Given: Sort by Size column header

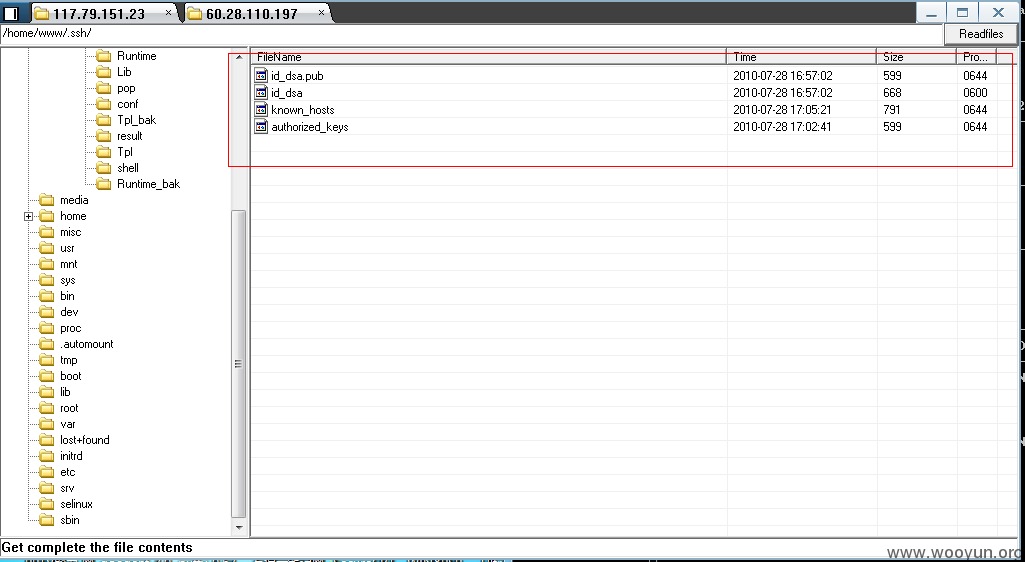Looking at the screenshot, I should click(x=916, y=57).
